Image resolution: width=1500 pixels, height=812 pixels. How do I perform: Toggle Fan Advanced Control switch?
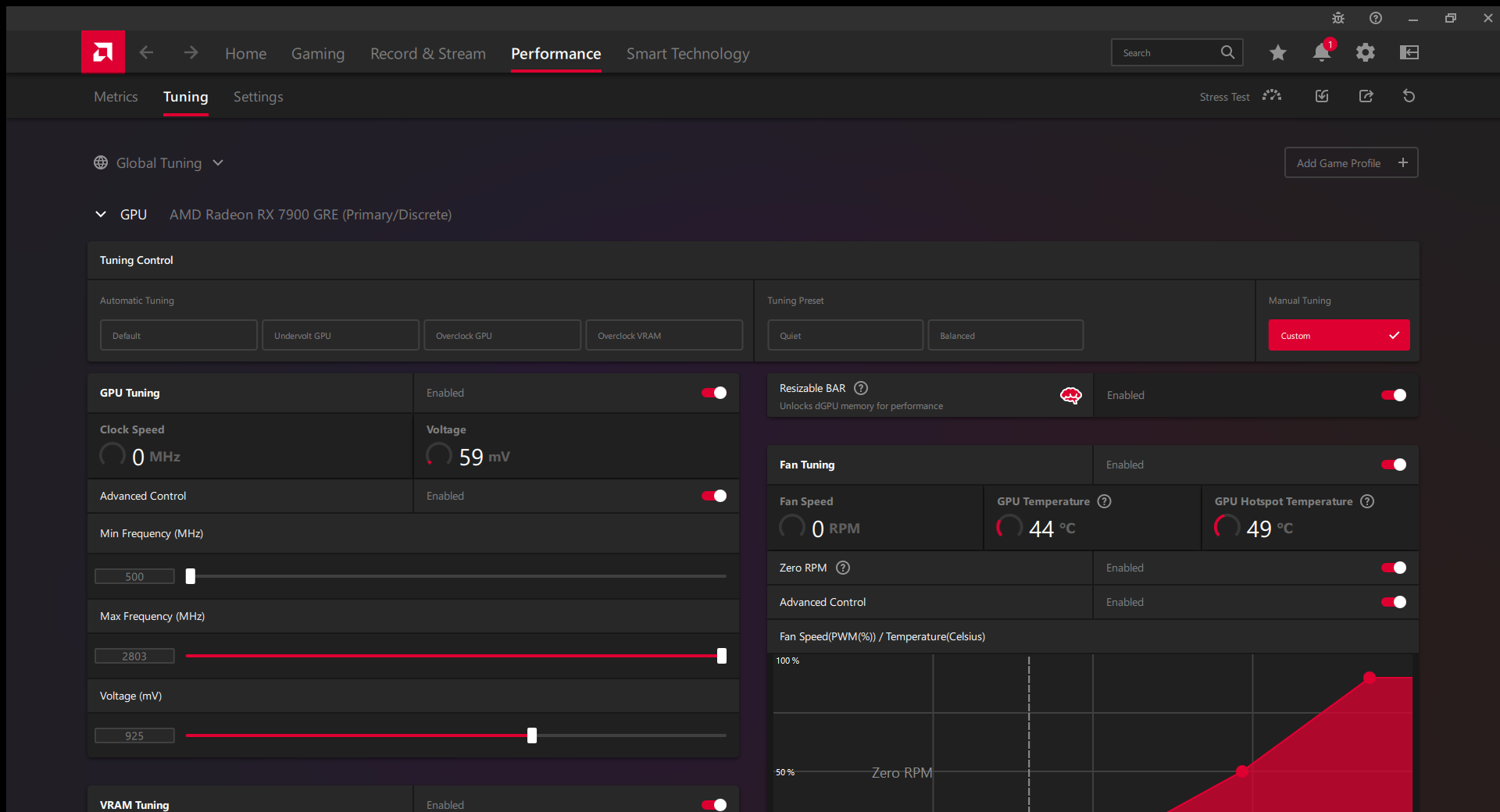[x=1394, y=602]
